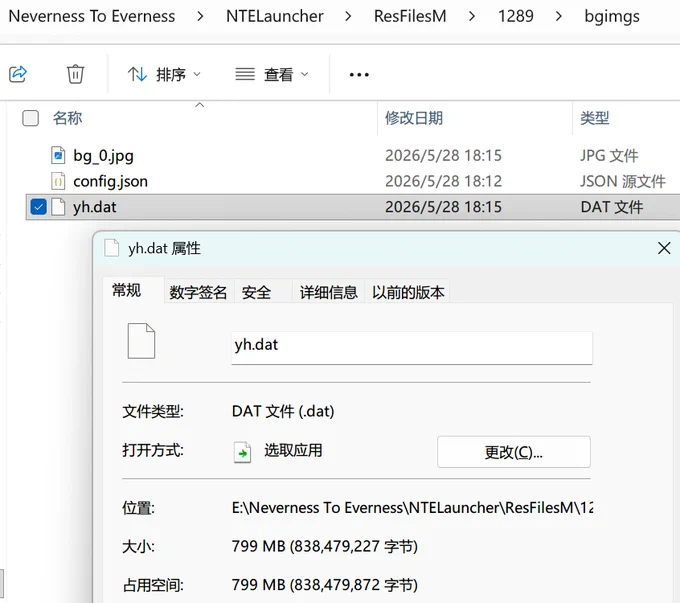Navigate to NTELauncher in breadcrumb
Screen dimensions: 680x603
(x=275, y=16)
